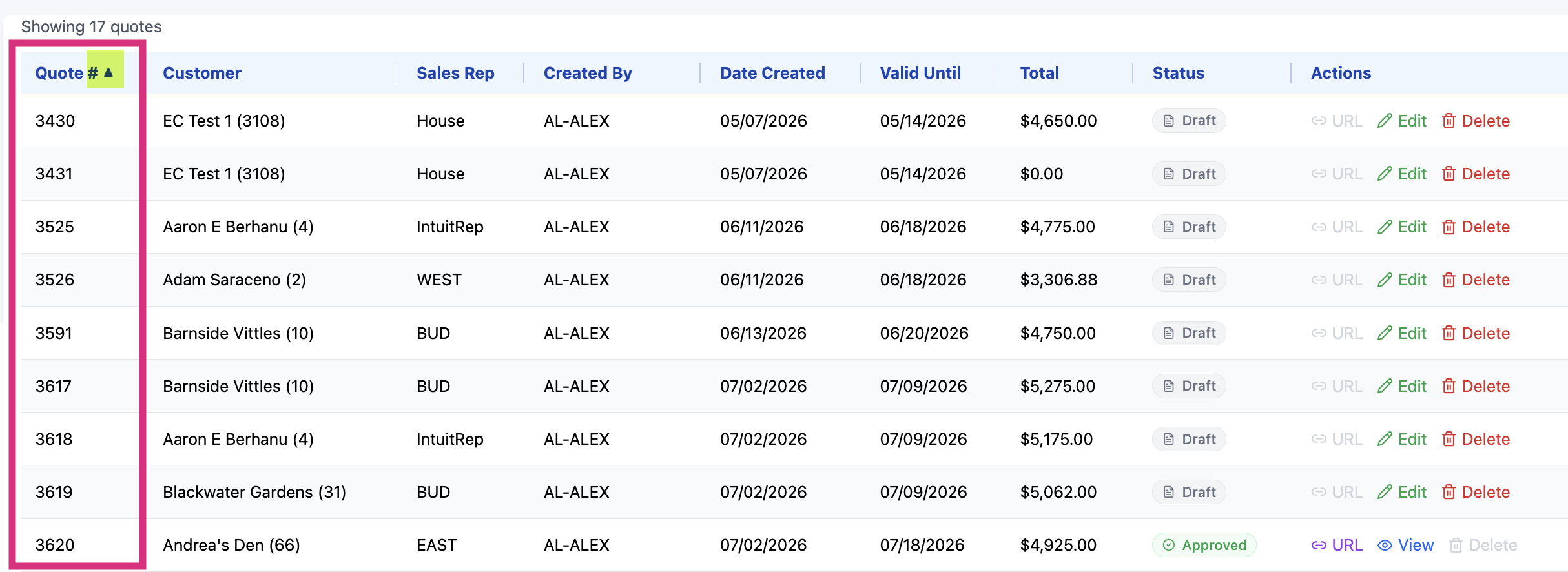Edit quote 3618 for Aaron E Berhanu
This screenshot has height=572, width=1568.
[x=1401, y=439]
